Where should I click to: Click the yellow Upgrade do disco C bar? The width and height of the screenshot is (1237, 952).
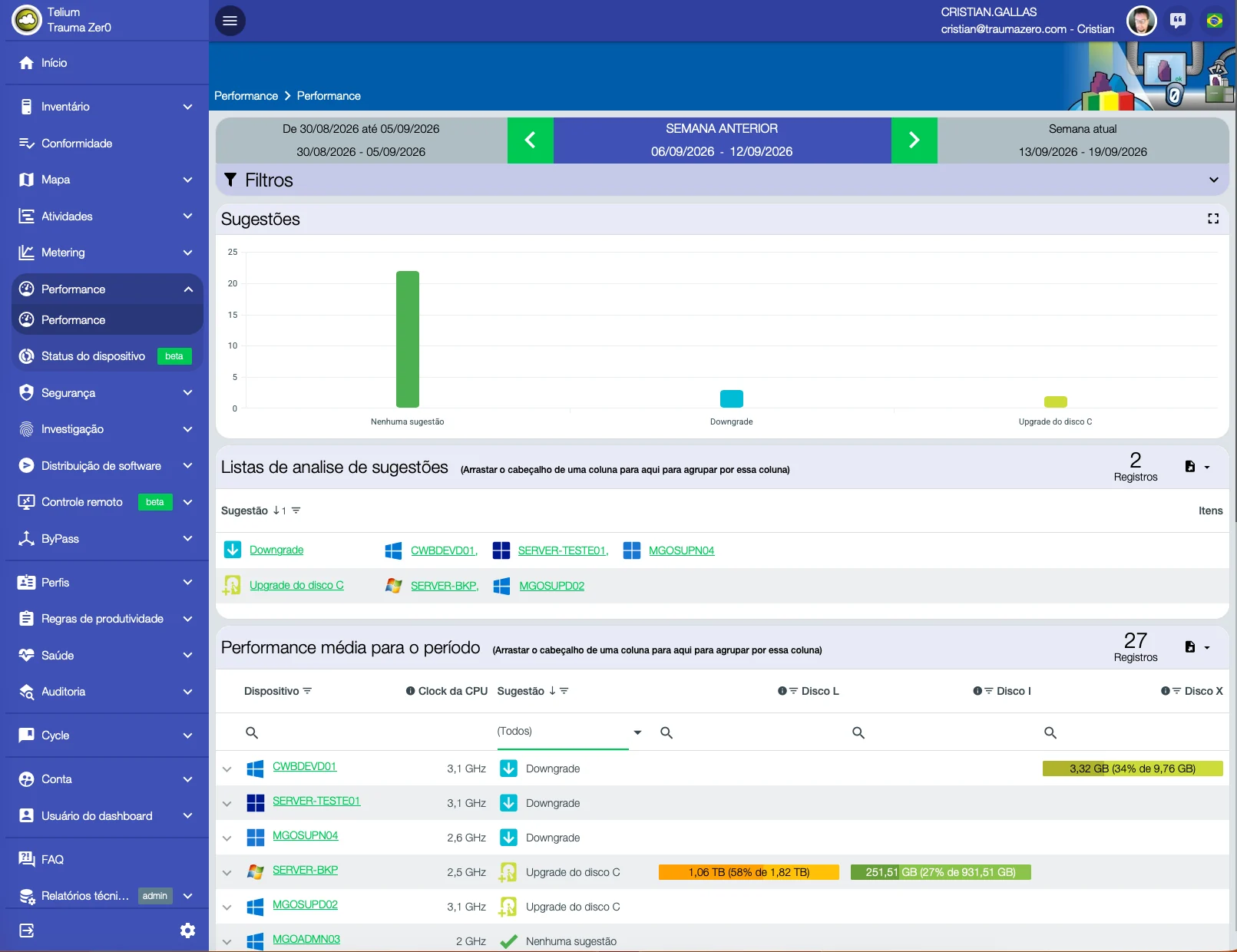(1056, 402)
